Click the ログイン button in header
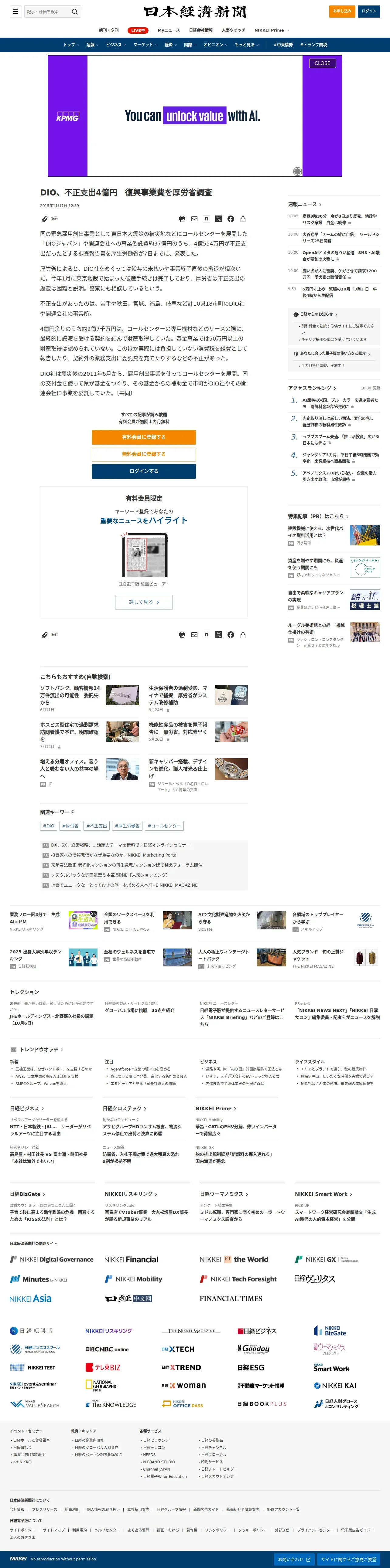The height and width of the screenshot is (1568, 390). tap(369, 11)
